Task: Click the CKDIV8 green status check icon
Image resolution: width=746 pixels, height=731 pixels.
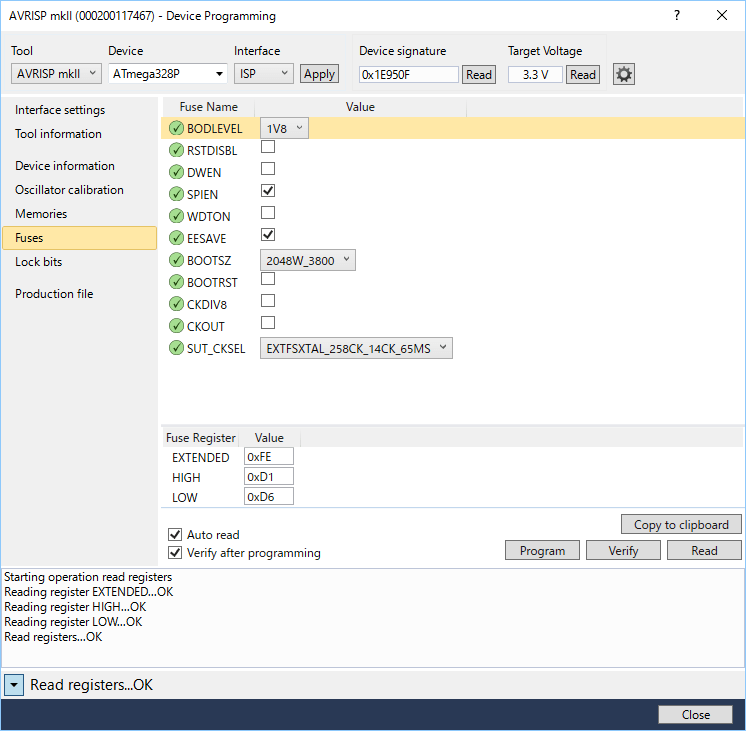Action: (176, 304)
